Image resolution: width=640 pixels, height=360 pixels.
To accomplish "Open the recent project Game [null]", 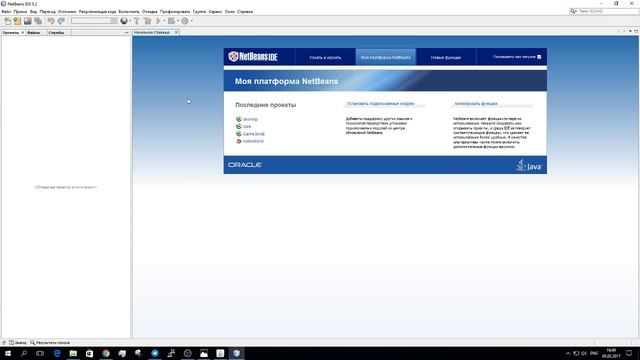I will click(253, 134).
